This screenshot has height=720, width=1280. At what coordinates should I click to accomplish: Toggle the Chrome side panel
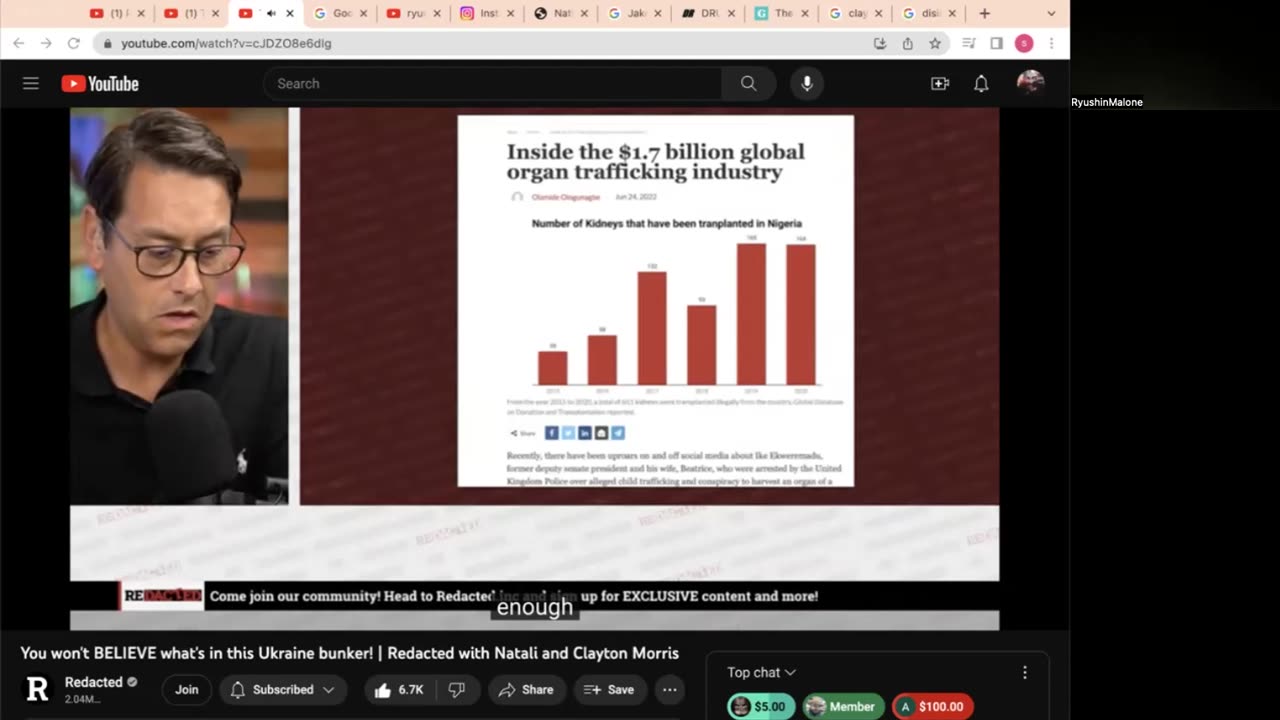(x=996, y=43)
